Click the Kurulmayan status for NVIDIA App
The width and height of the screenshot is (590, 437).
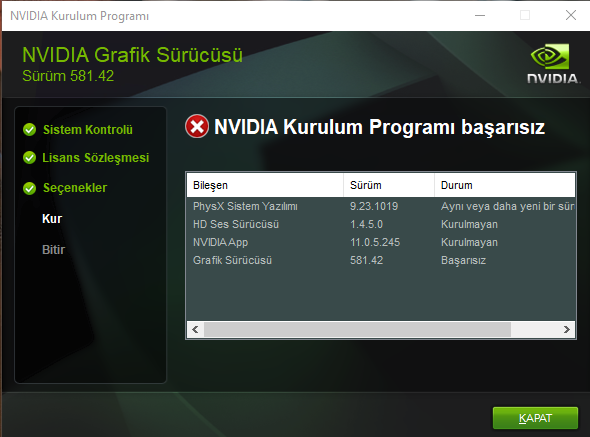[469, 242]
